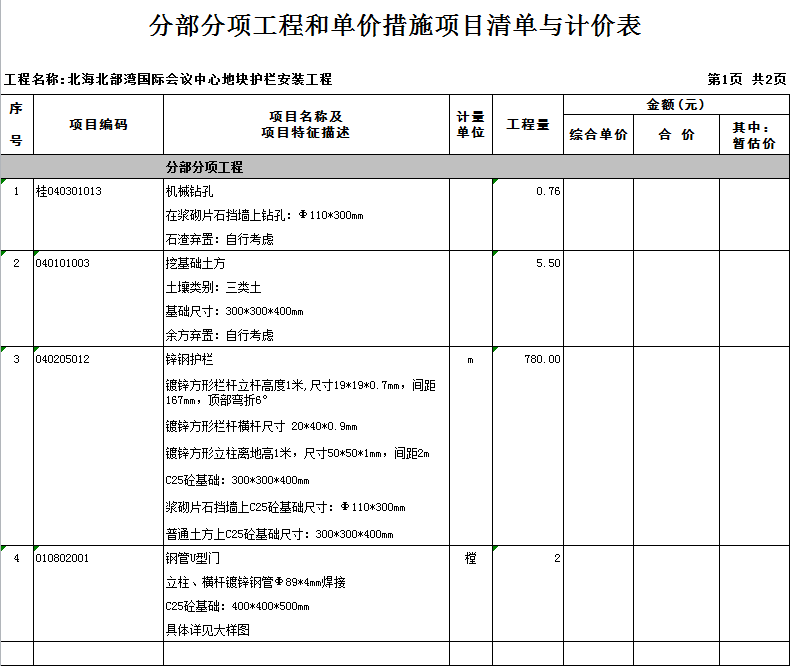This screenshot has width=791, height=666.
Task: Select the code cell 040101003
Action: click(x=62, y=263)
